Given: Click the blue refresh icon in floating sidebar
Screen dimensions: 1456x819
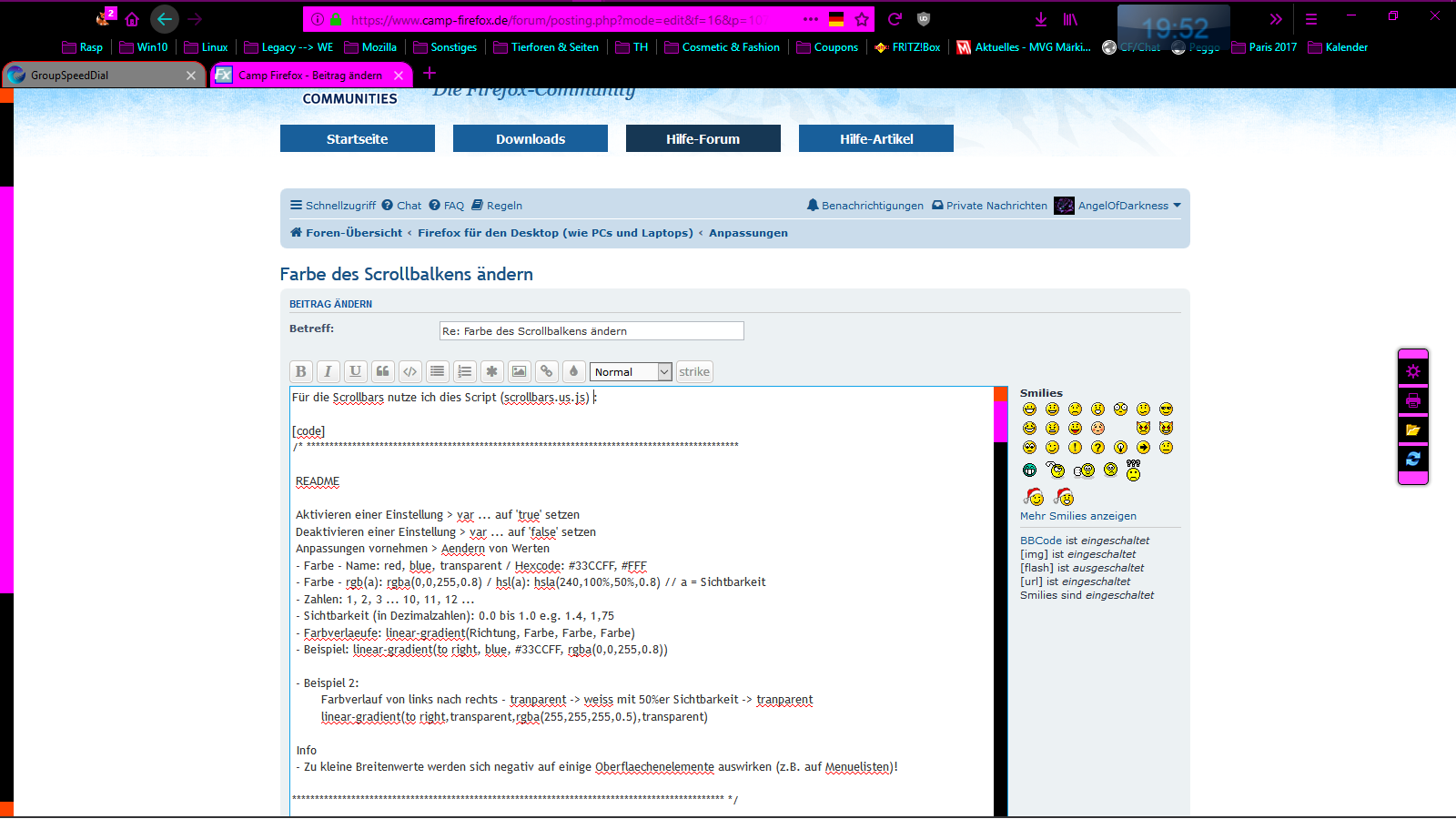Looking at the screenshot, I should pyautogui.click(x=1412, y=459).
